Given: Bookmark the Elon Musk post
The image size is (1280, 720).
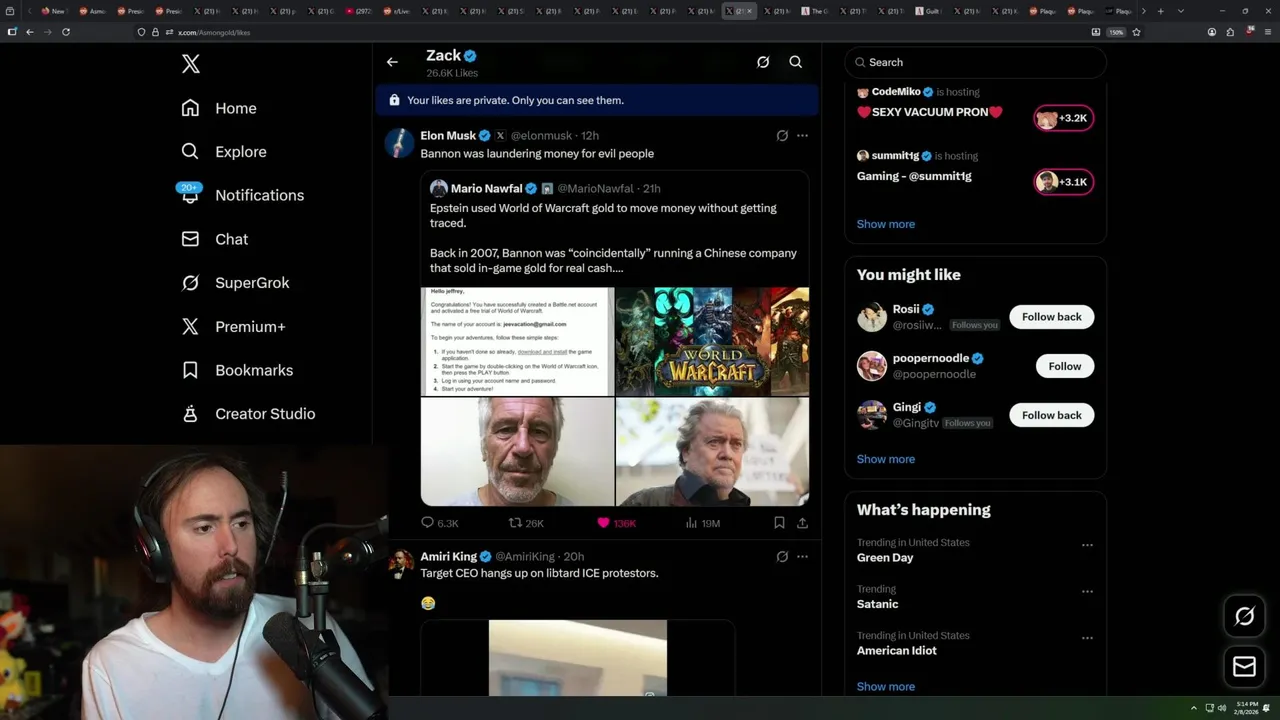Looking at the screenshot, I should tap(779, 523).
